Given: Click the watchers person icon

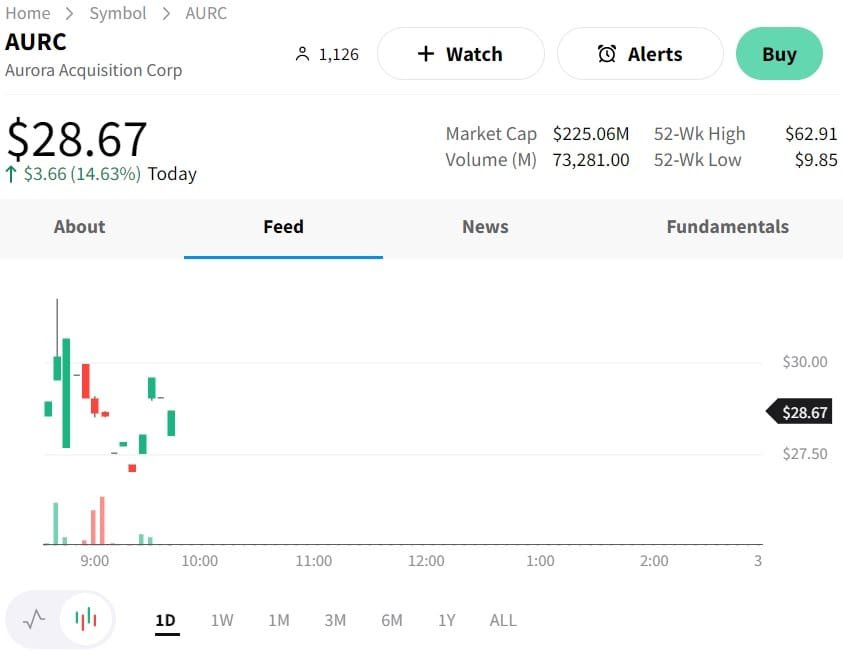Looking at the screenshot, I should 303,54.
